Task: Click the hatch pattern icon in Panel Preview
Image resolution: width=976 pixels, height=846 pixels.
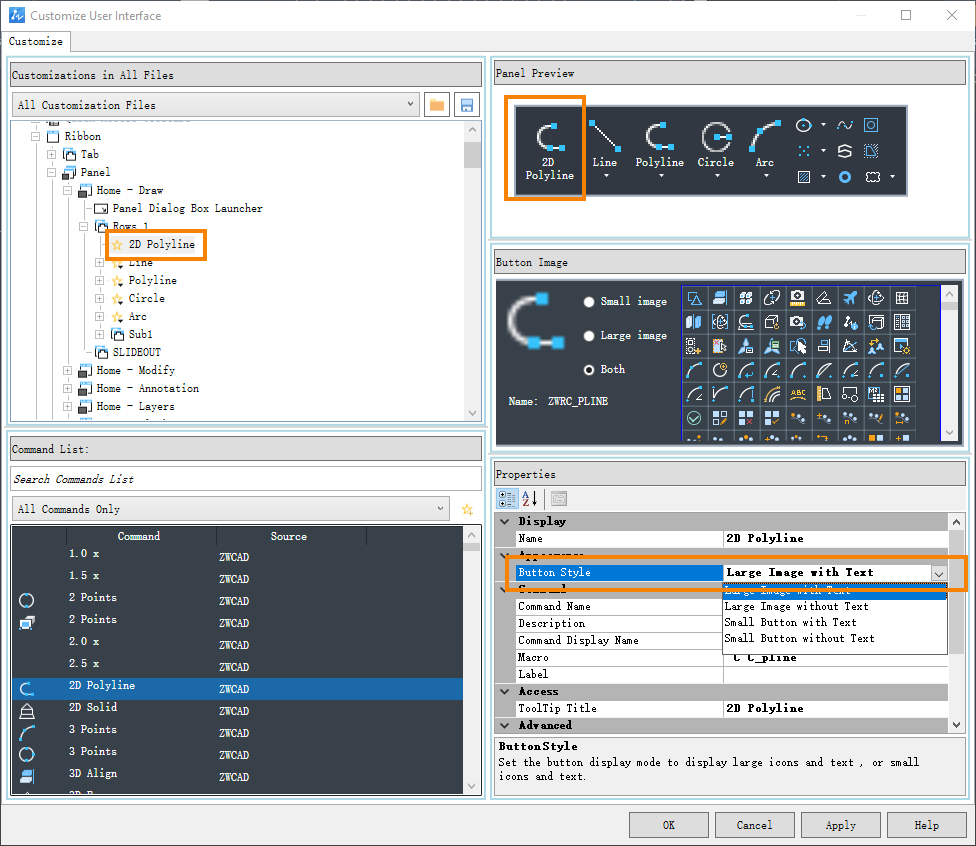Action: (804, 177)
